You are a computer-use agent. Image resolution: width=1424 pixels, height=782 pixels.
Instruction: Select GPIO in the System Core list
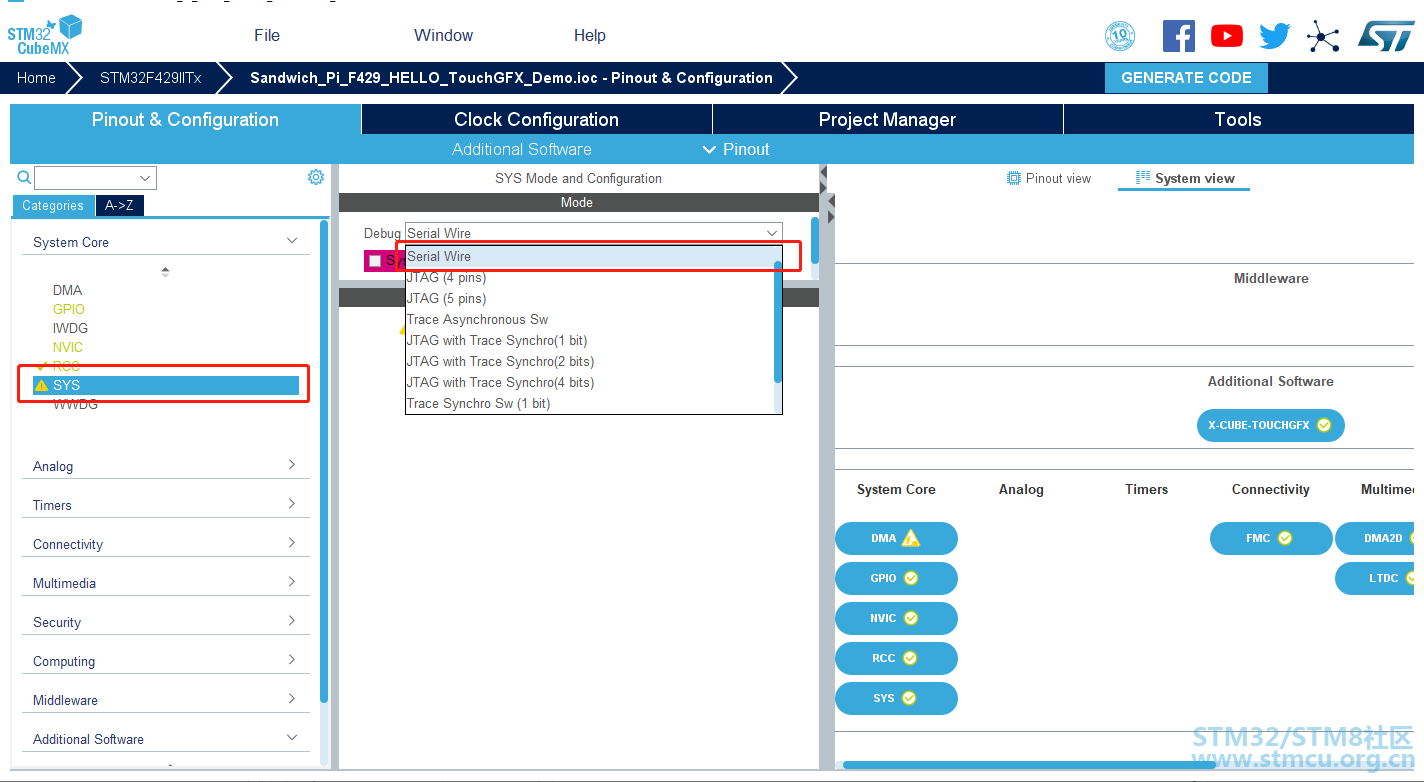(69, 309)
